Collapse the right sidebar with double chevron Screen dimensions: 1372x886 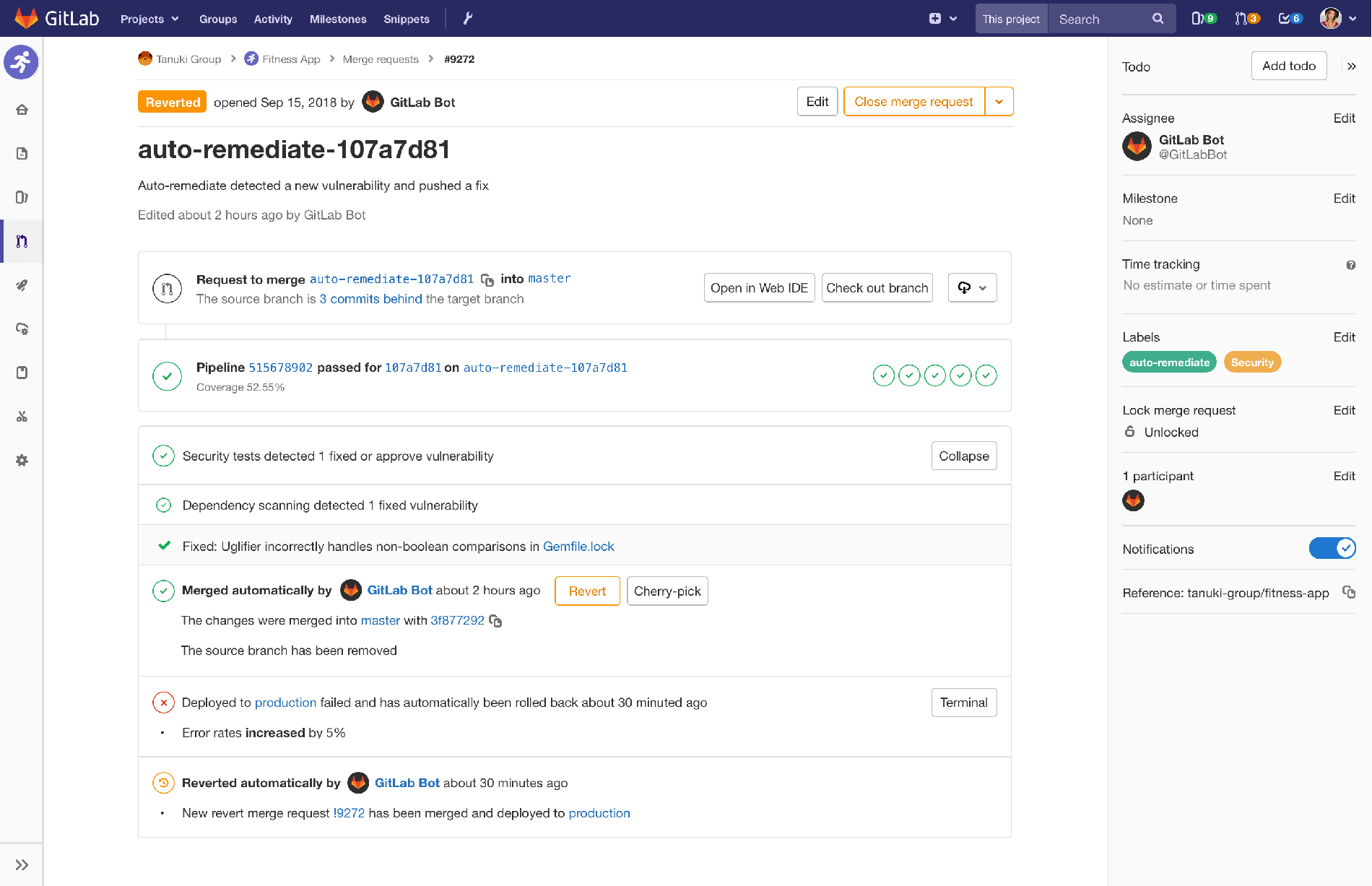pyautogui.click(x=1351, y=66)
